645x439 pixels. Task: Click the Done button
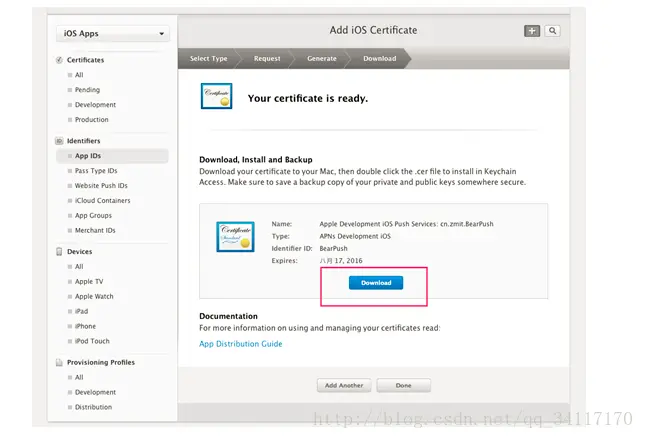[404, 386]
